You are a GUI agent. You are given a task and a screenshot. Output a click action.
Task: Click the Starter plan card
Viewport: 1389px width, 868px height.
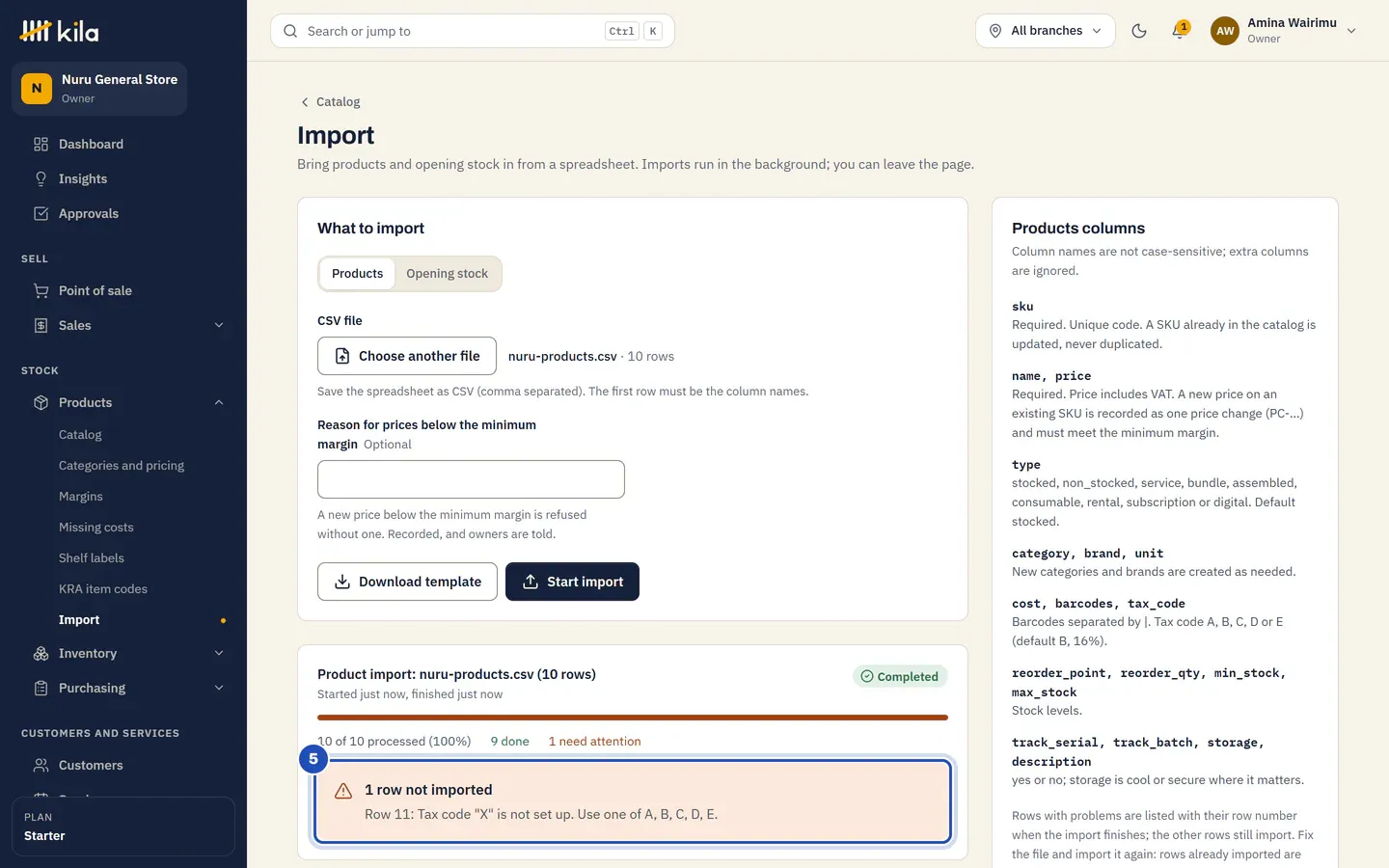tap(123, 827)
